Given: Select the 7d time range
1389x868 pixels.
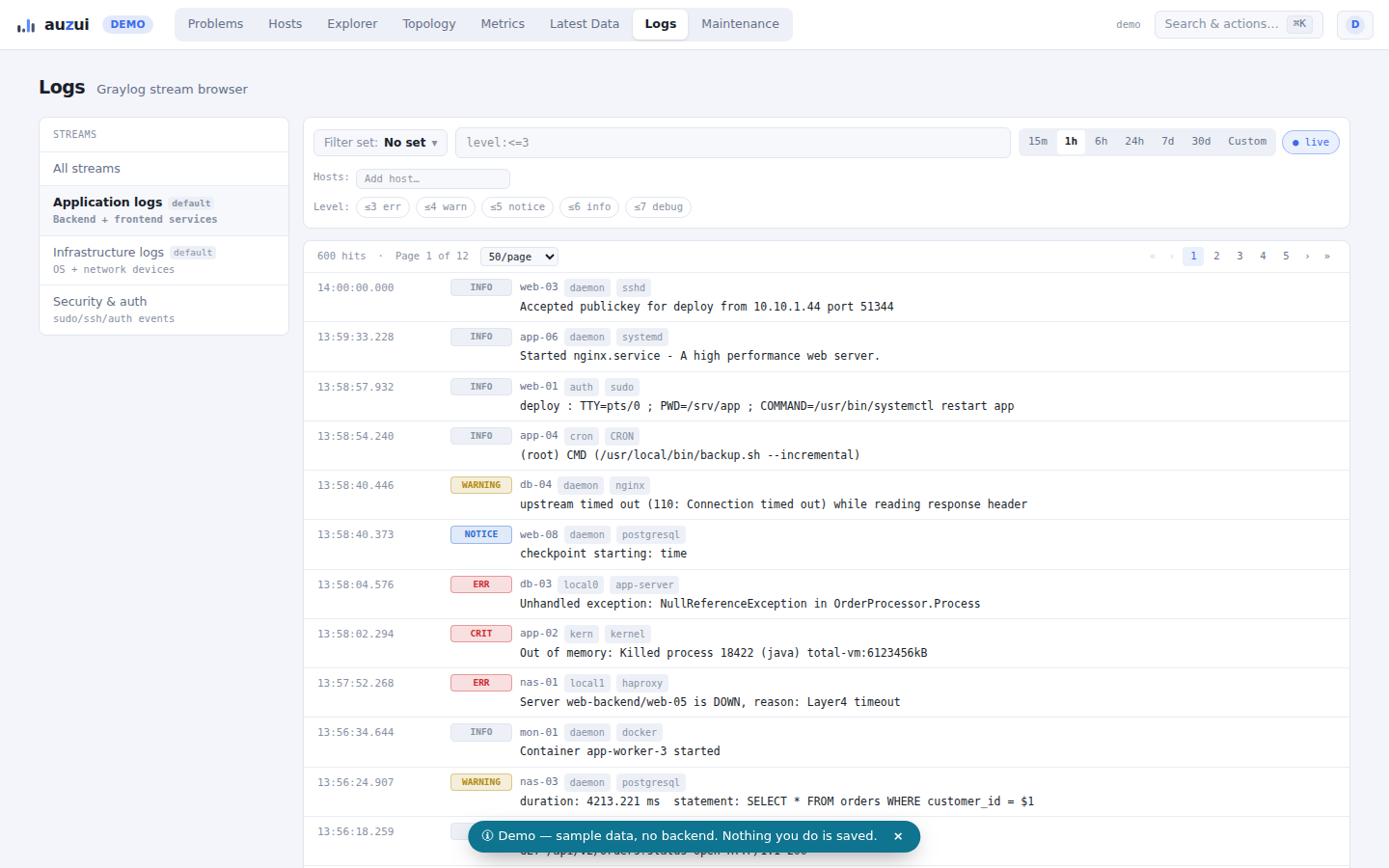Looking at the screenshot, I should (x=1168, y=142).
